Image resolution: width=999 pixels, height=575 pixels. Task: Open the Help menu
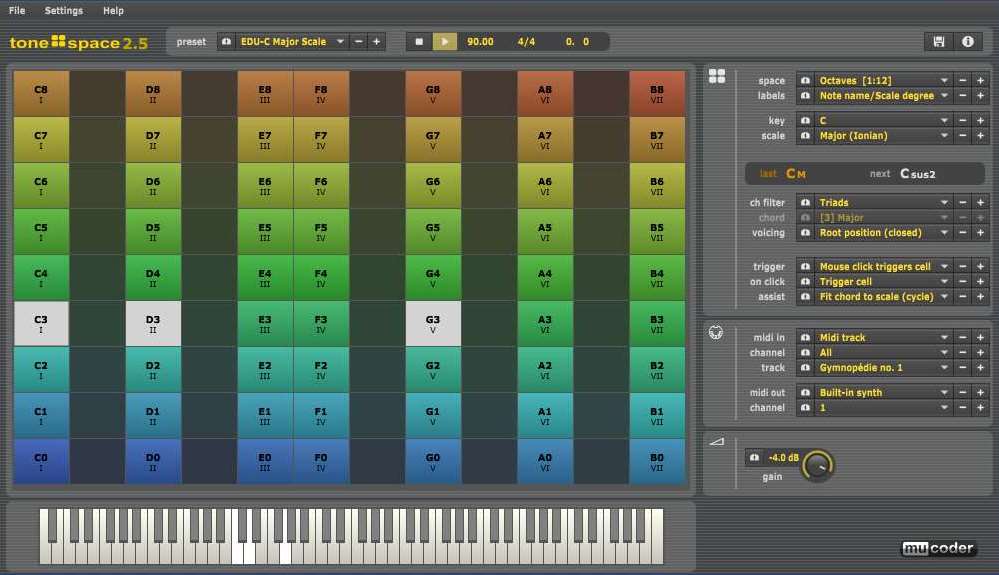click(x=114, y=11)
